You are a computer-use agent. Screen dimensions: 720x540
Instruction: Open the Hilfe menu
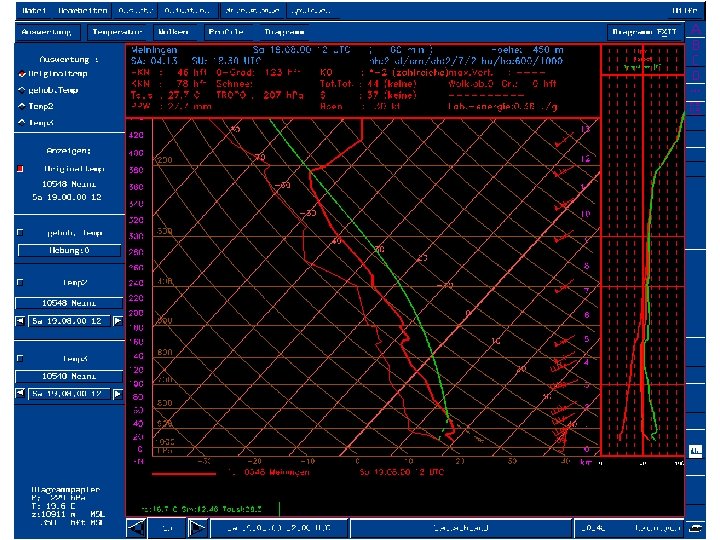(x=685, y=11)
